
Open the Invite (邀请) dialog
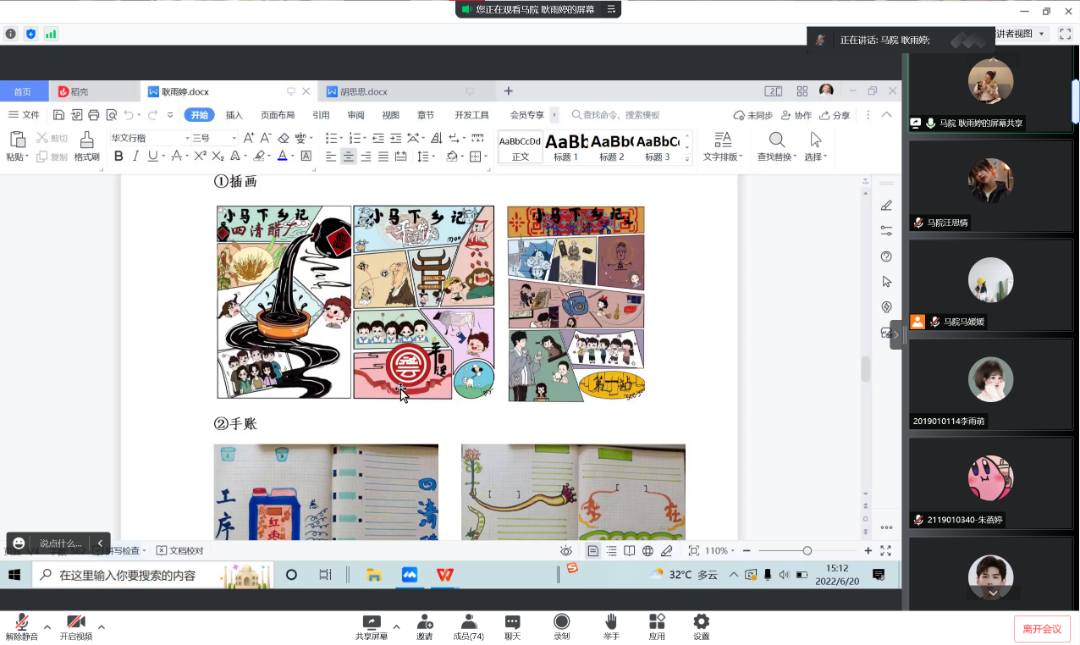click(x=424, y=626)
